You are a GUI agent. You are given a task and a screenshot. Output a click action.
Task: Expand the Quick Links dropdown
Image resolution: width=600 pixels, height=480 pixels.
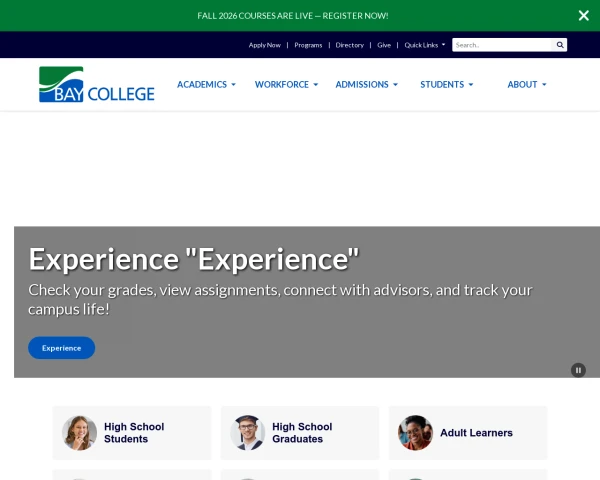(x=425, y=45)
